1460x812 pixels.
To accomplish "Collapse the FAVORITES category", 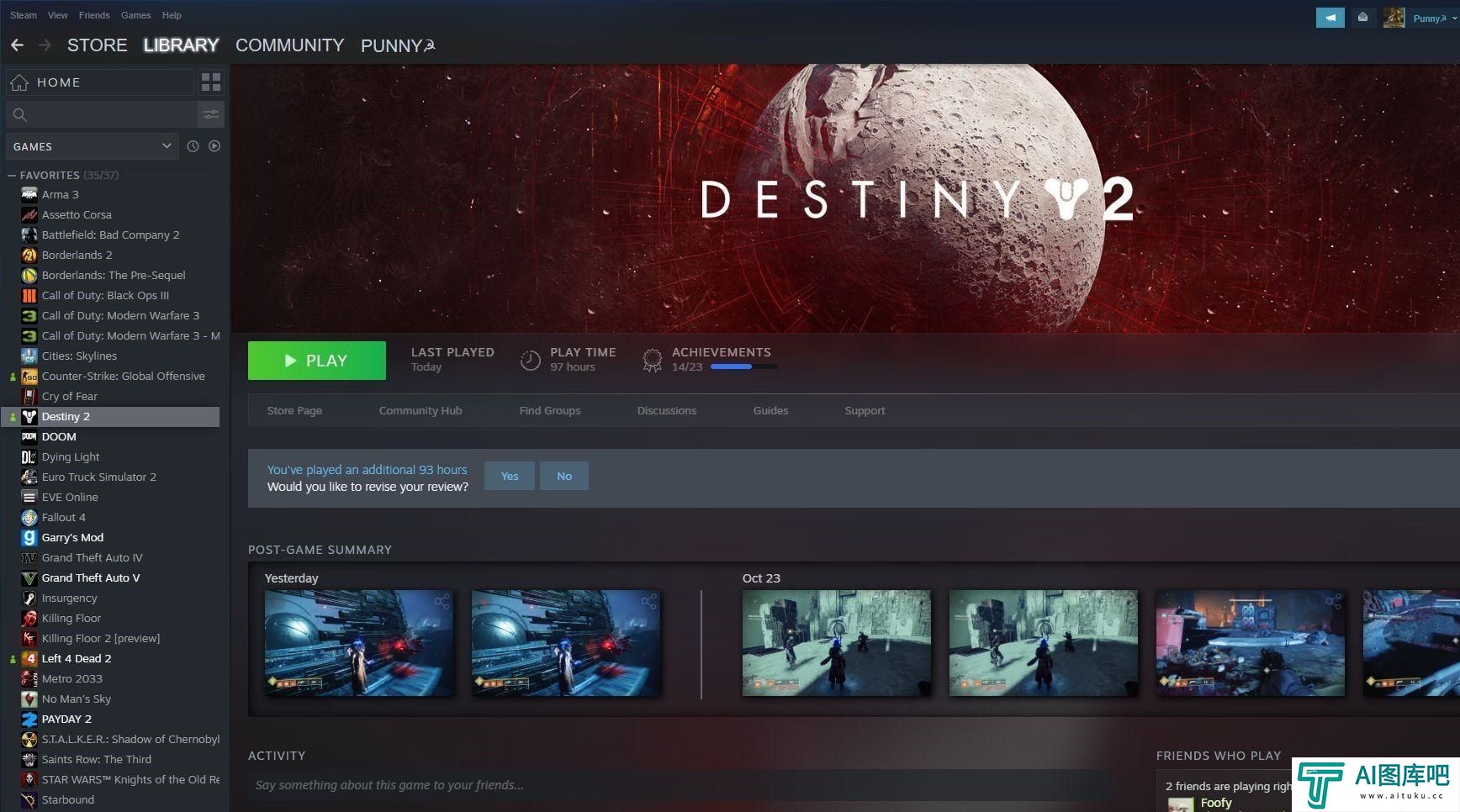I will tap(12, 175).
